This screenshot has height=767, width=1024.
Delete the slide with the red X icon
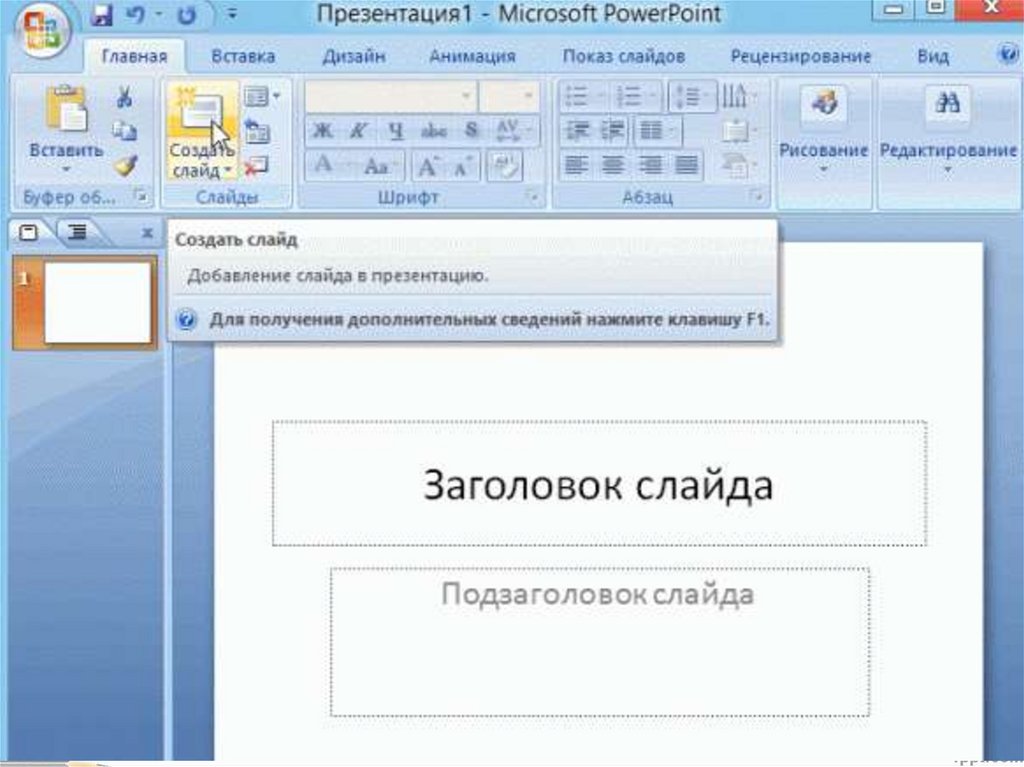(x=256, y=166)
